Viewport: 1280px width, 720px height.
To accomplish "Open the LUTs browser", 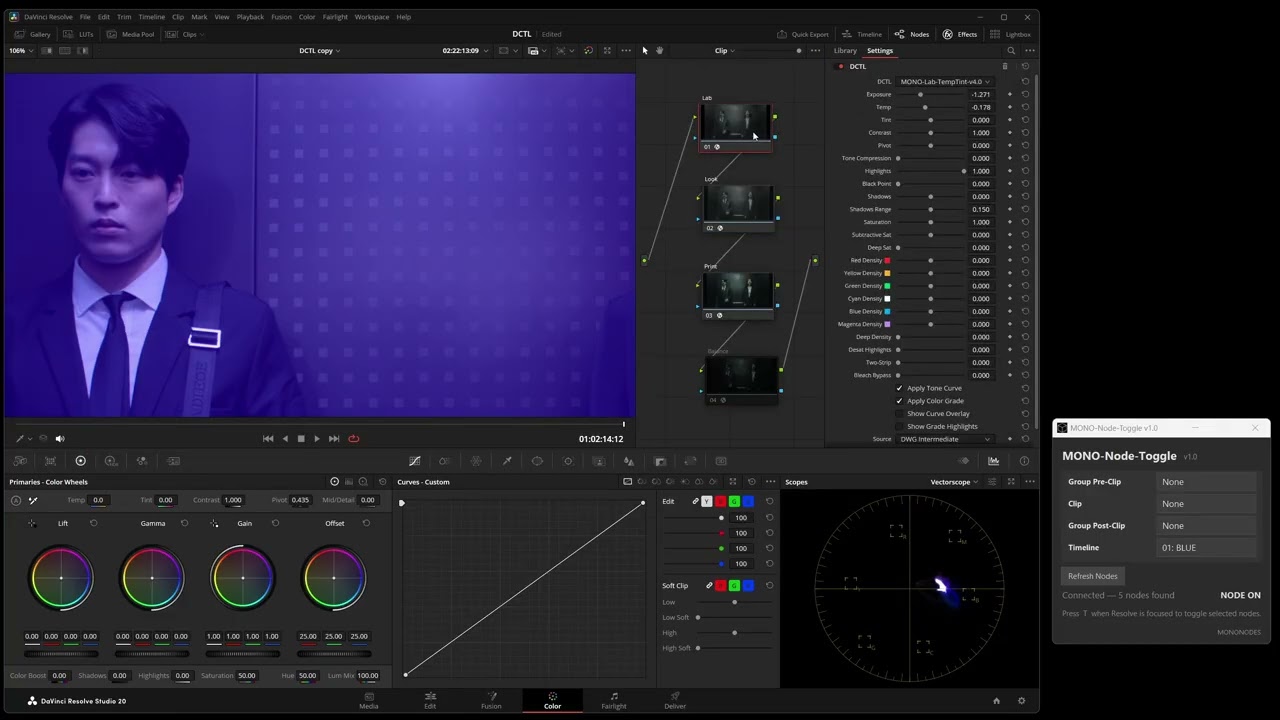I will (80, 34).
